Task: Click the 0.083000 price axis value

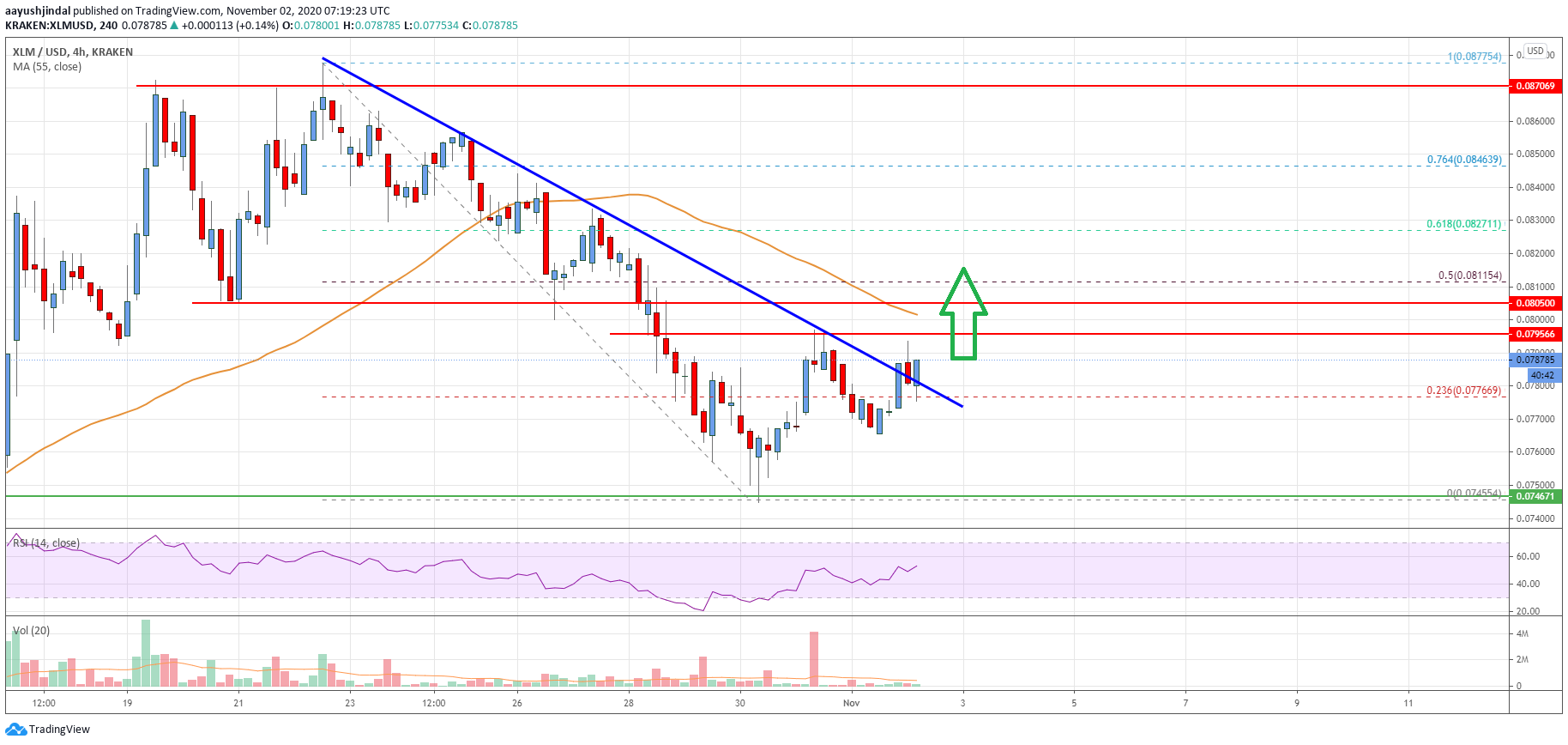Action: [x=1535, y=220]
